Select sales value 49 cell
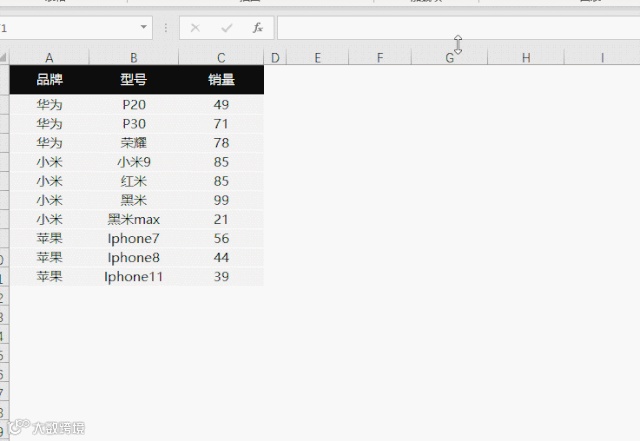640x441 pixels. [x=221, y=105]
